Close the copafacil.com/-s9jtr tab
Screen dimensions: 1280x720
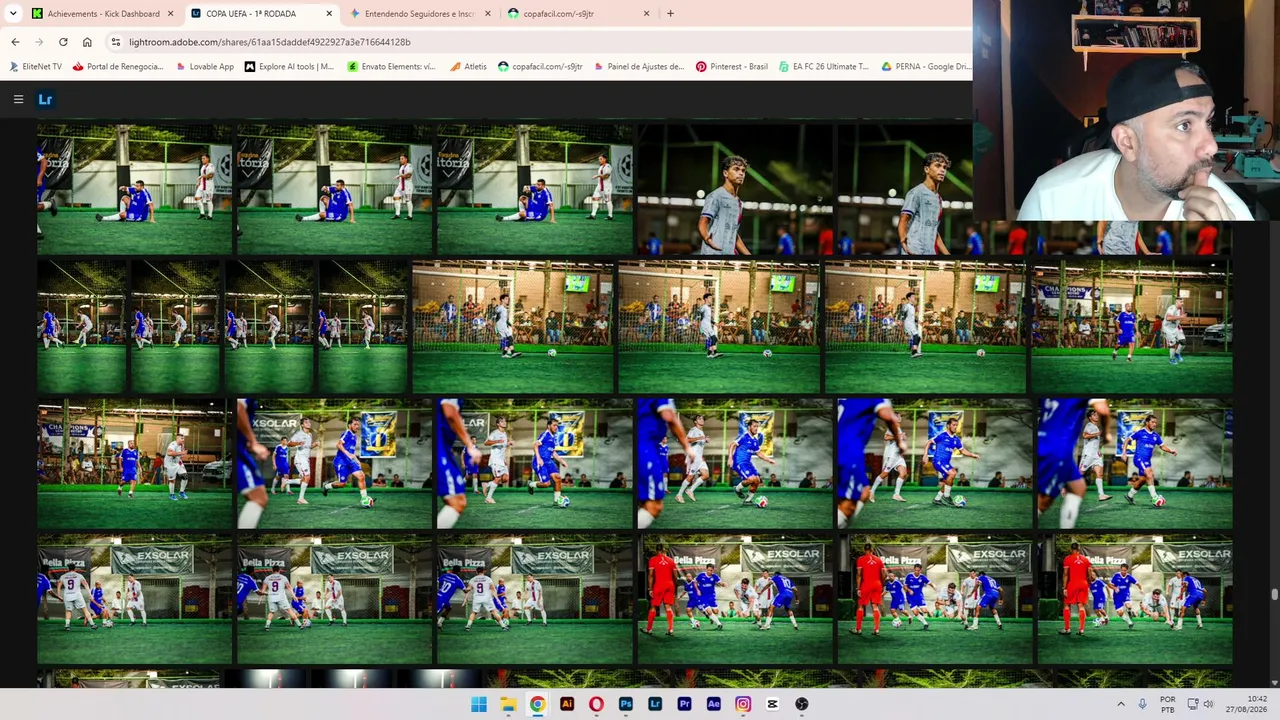(x=646, y=14)
